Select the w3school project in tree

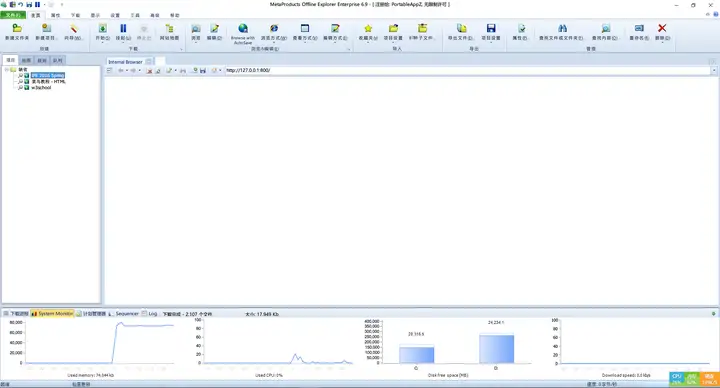[41, 88]
